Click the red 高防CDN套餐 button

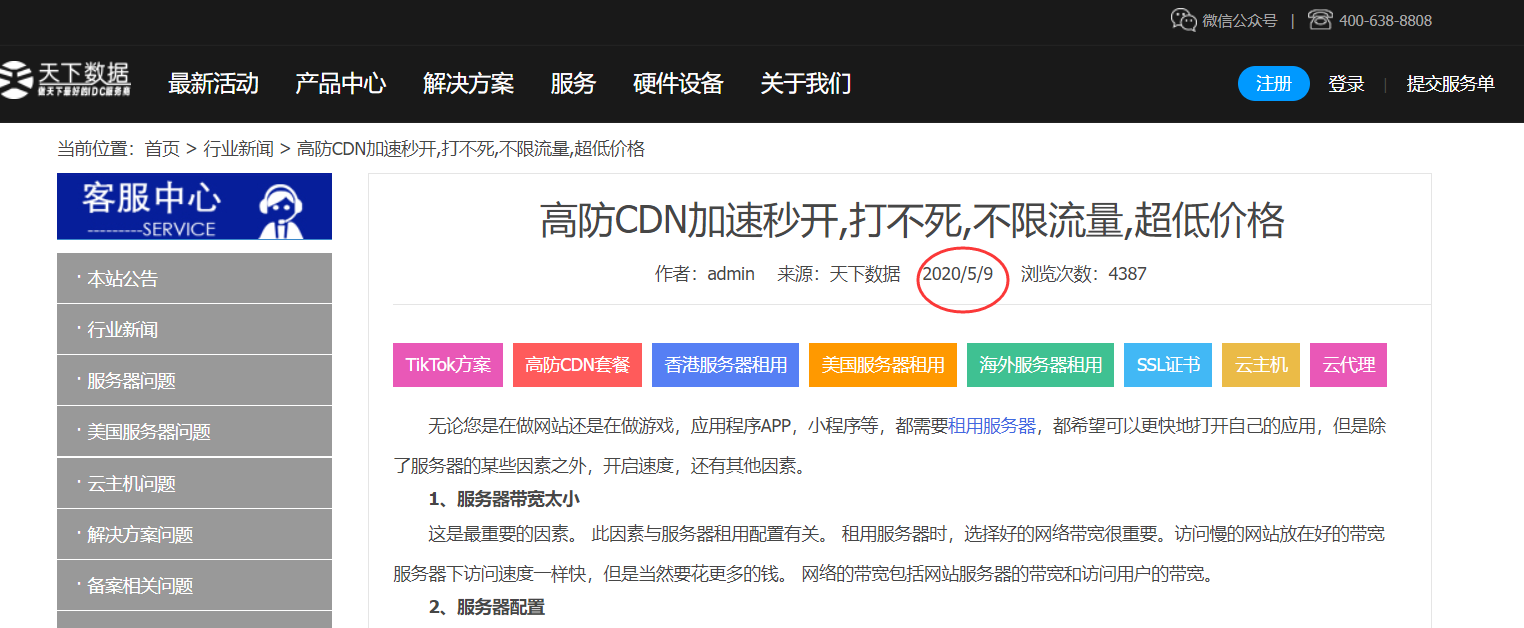pyautogui.click(x=577, y=365)
